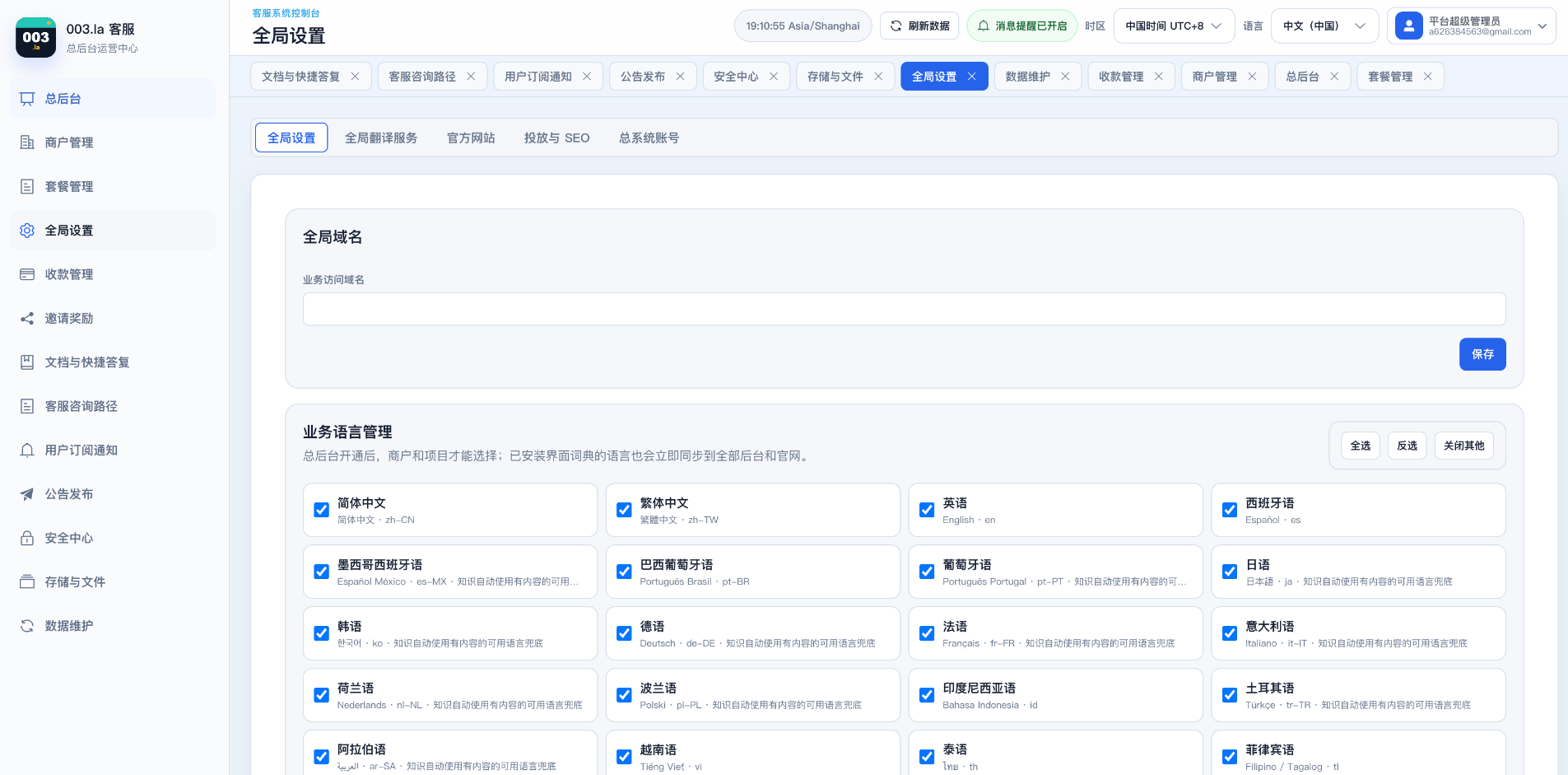Disable the 韩语 language checkbox
Screen dimensions: 1568x775
[322, 633]
